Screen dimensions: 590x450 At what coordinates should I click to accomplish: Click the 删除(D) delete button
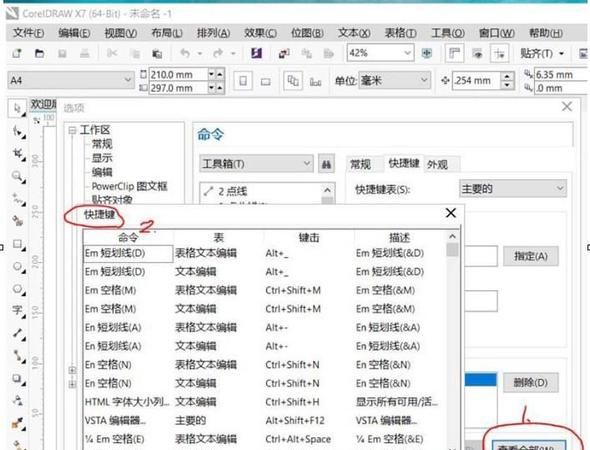(x=531, y=383)
